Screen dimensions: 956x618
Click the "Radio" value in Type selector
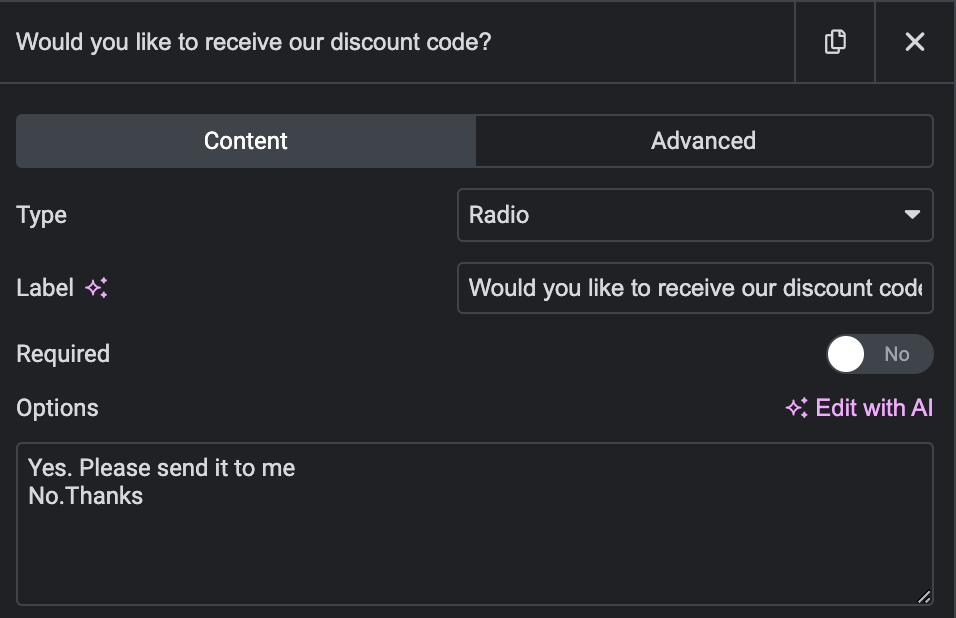tap(499, 215)
